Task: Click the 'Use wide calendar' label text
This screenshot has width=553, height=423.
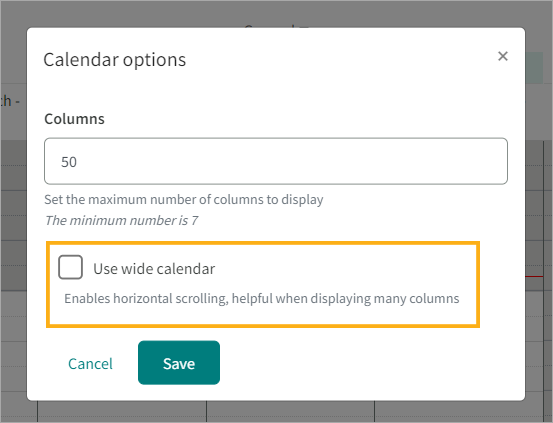Action: [154, 269]
